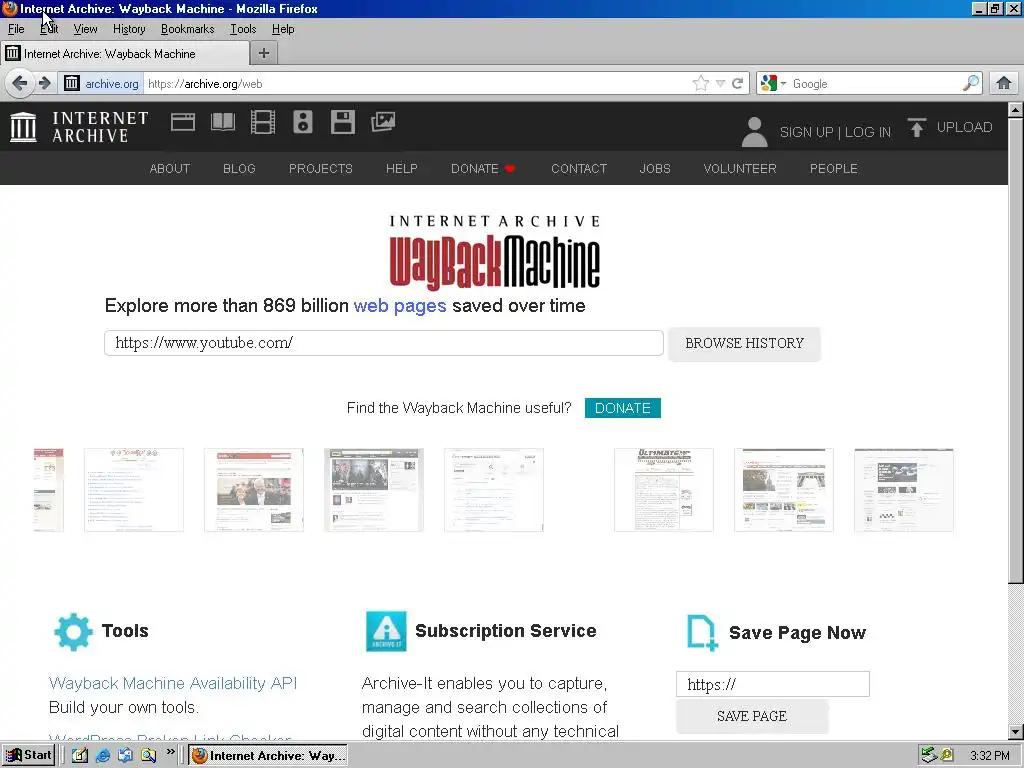The image size is (1024, 768).
Task: Click the archive.org site identity icon
Action: (72, 84)
